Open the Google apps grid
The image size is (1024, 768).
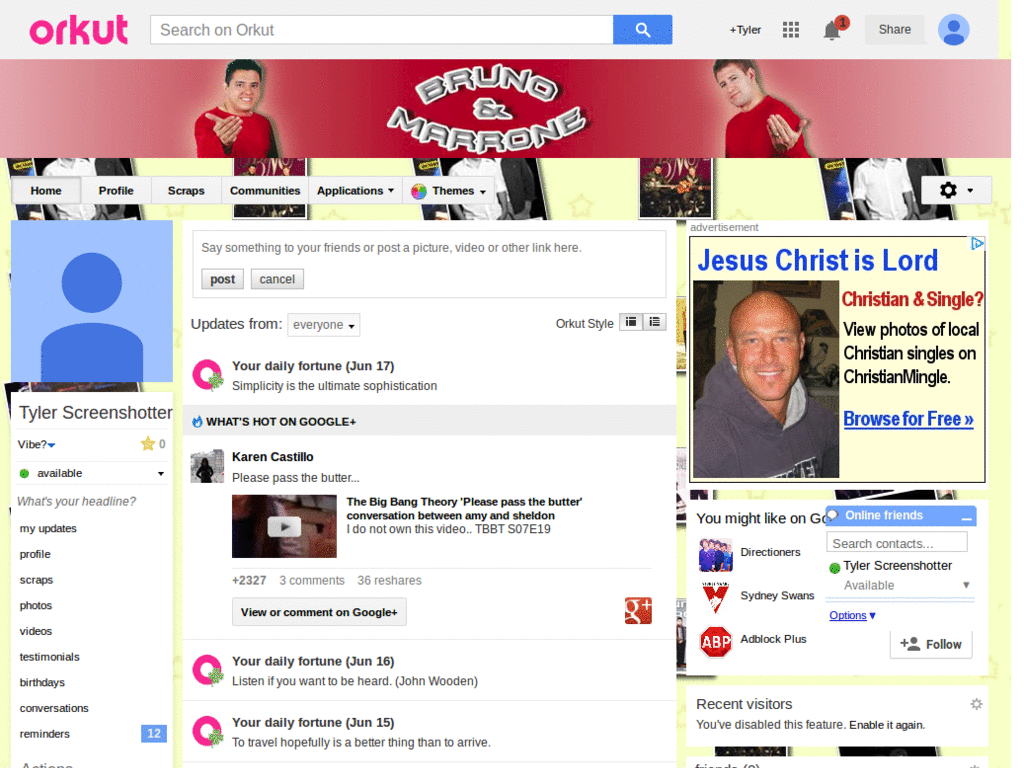791,29
